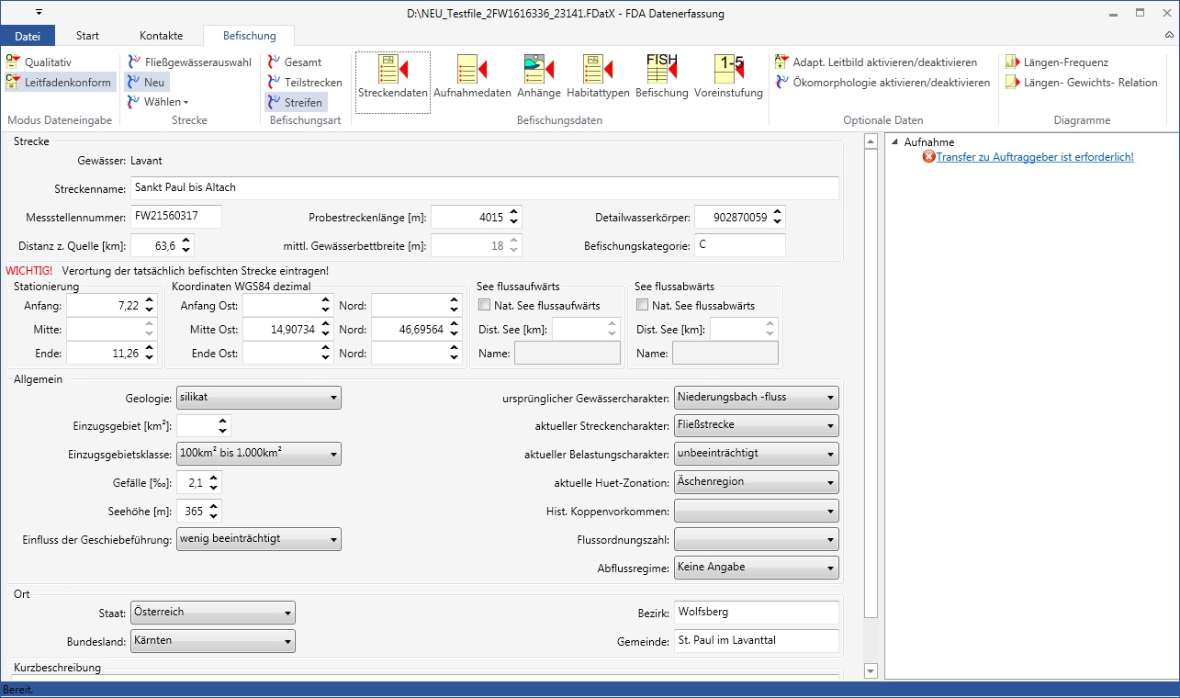This screenshot has width=1180, height=698.
Task: Open the quick access toolbar dropdown
Action: (39, 12)
